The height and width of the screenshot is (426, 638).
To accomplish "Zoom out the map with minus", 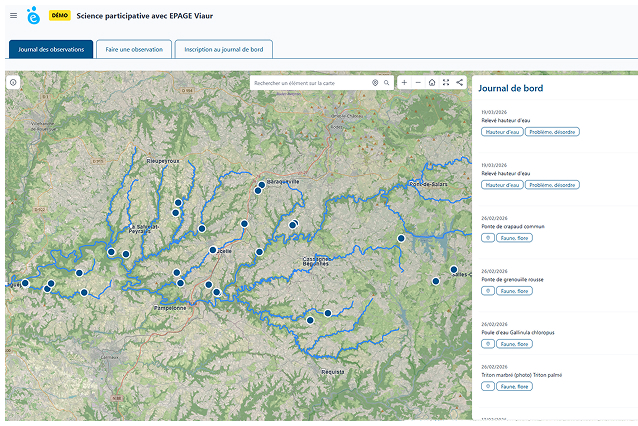I will pos(418,83).
